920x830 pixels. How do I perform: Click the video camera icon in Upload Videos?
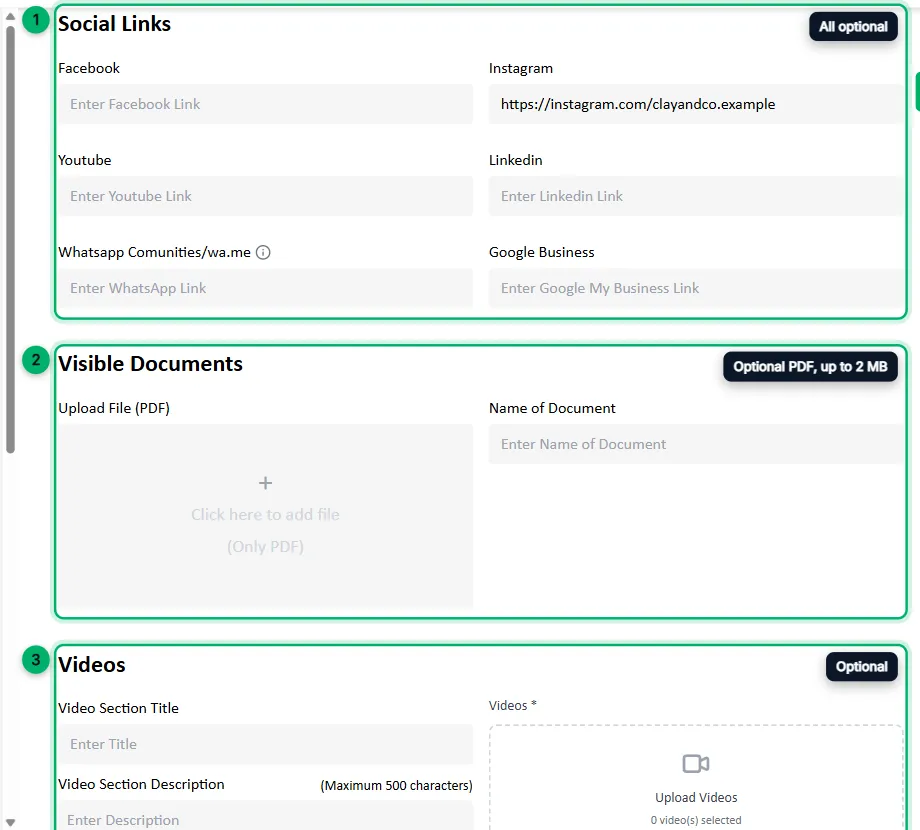[x=696, y=764]
